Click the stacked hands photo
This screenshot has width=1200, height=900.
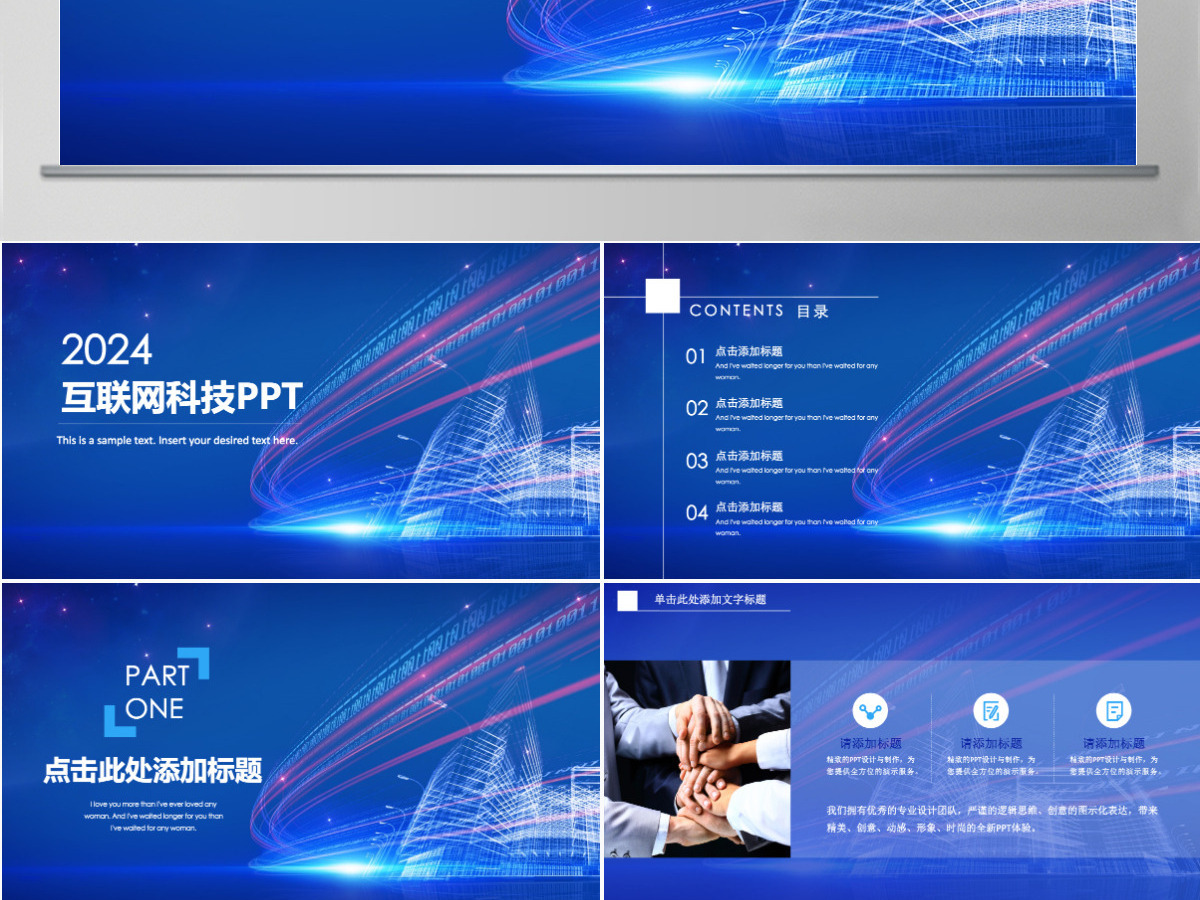click(x=697, y=758)
